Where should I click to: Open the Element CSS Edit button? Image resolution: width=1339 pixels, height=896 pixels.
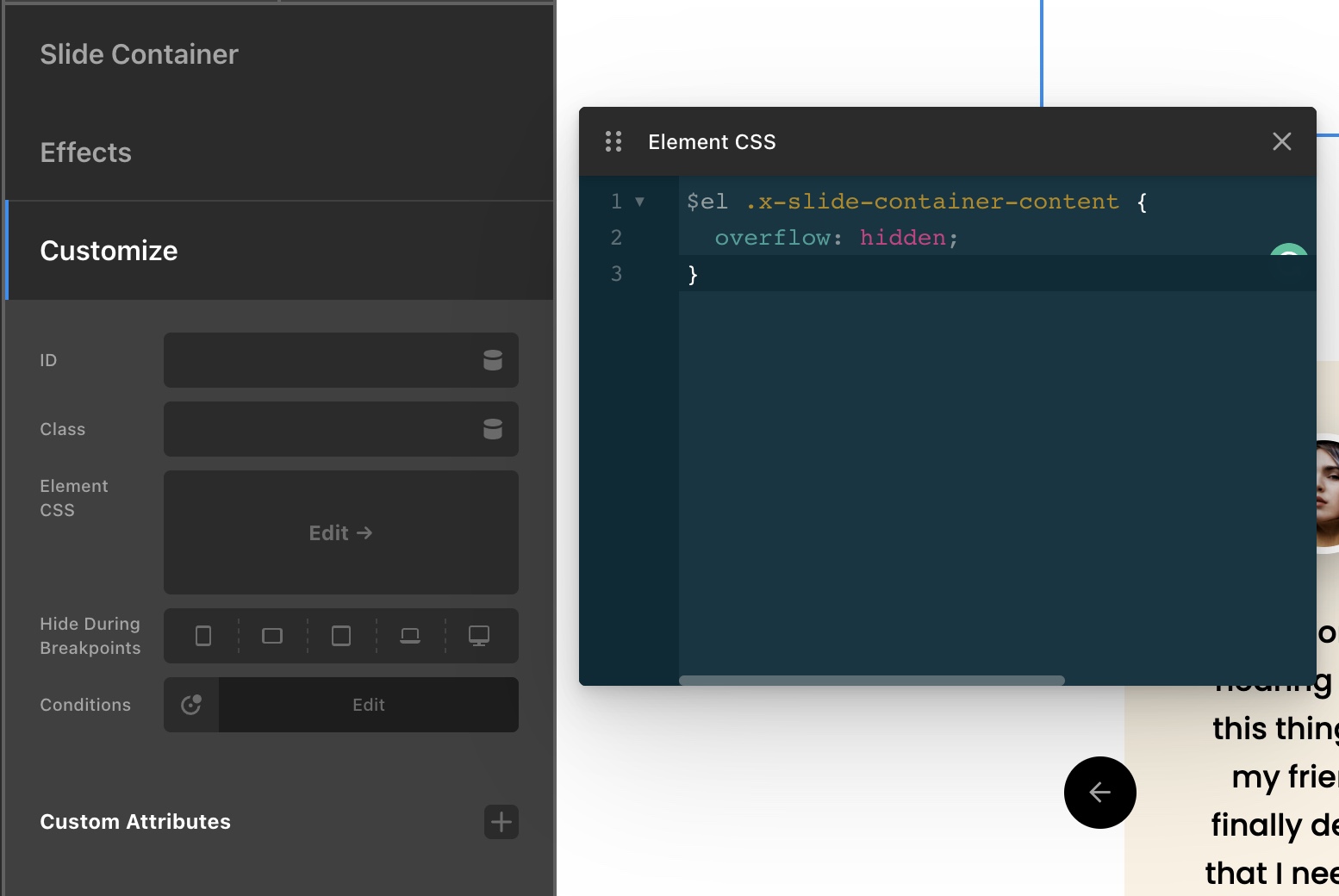(341, 532)
